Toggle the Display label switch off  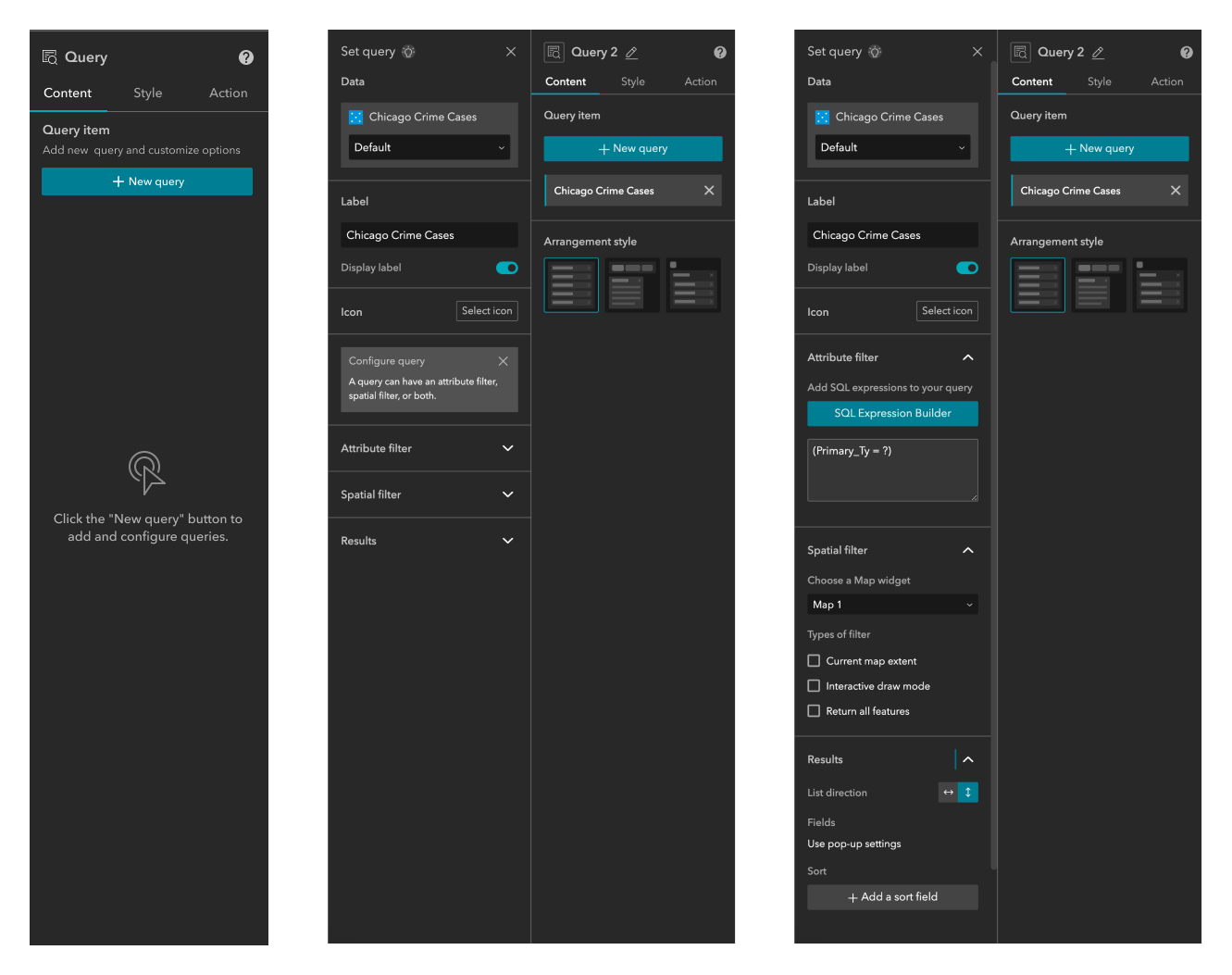pos(506,268)
